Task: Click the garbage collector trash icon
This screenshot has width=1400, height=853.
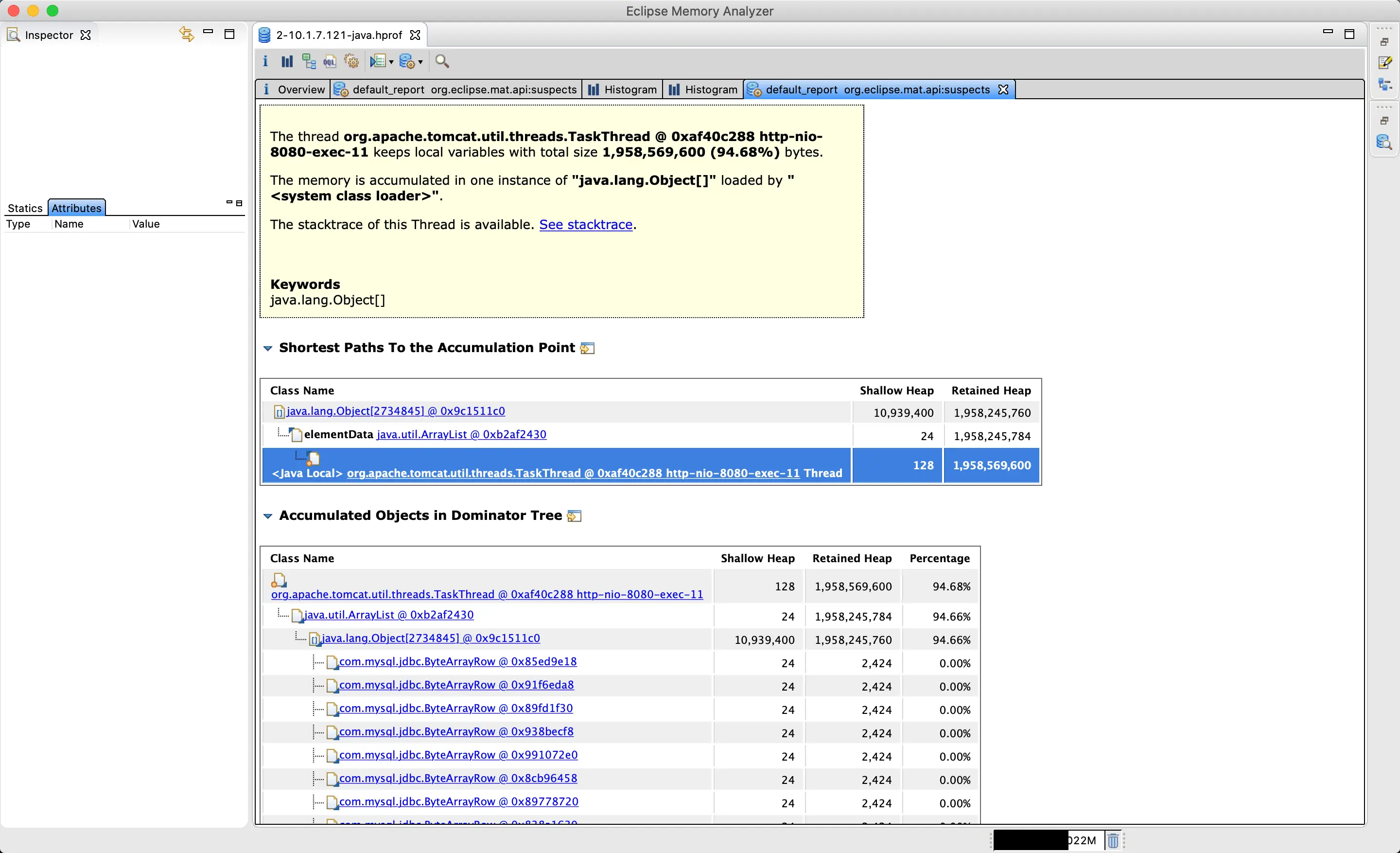Action: tap(1113, 840)
